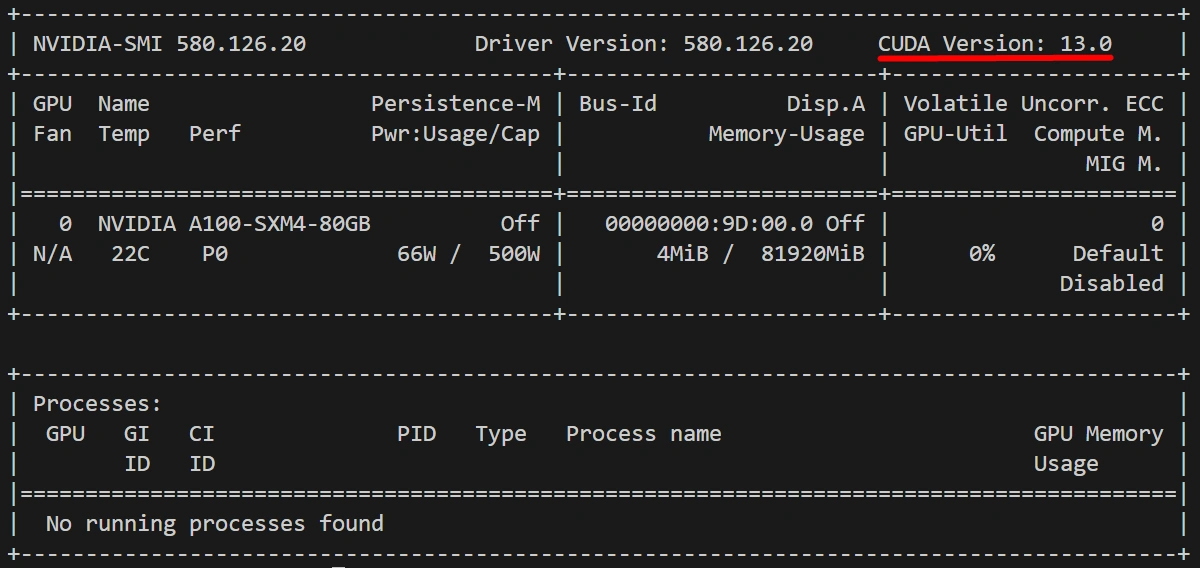Image resolution: width=1200 pixels, height=568 pixels.
Task: Click the Memory-Usage header
Action: [x=787, y=134]
